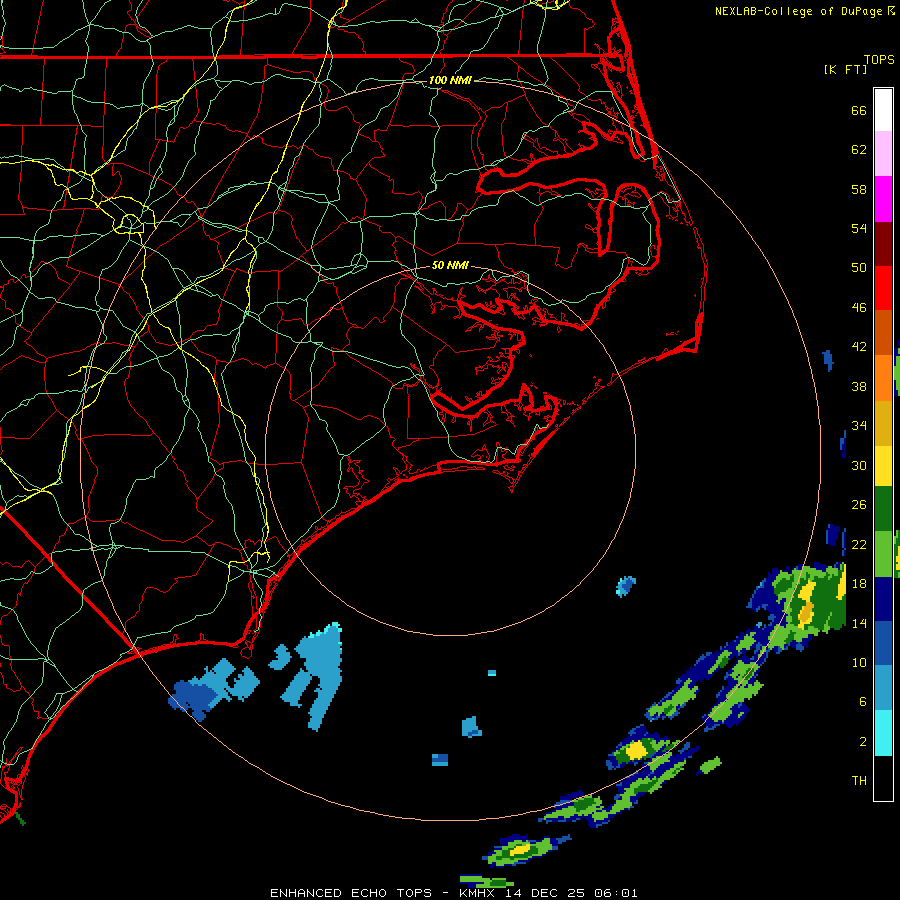Viewport: 900px width, 900px height.
Task: Click the '58' legend value
Action: [859, 189]
